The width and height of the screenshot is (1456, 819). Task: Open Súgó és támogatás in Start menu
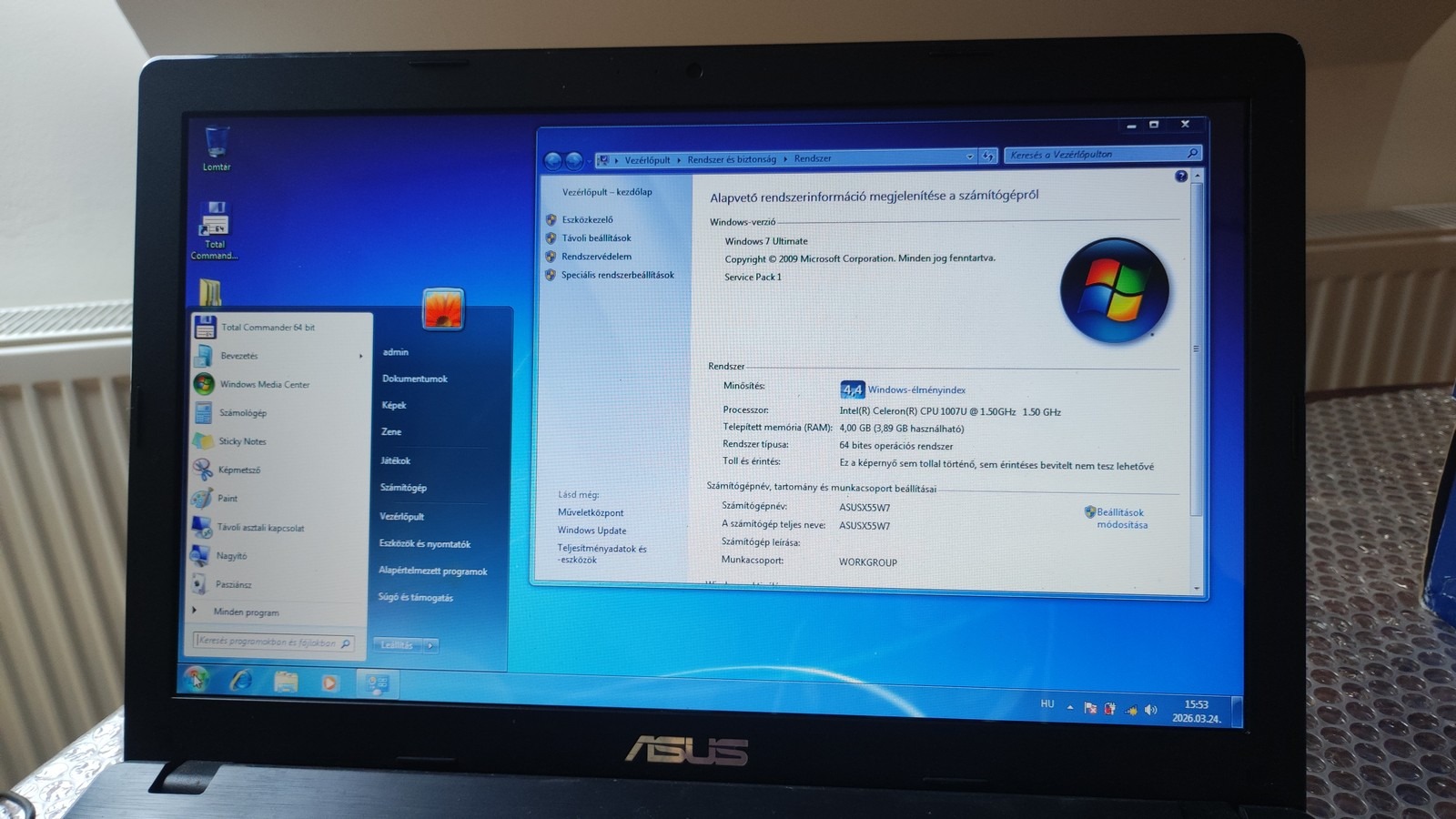[416, 598]
